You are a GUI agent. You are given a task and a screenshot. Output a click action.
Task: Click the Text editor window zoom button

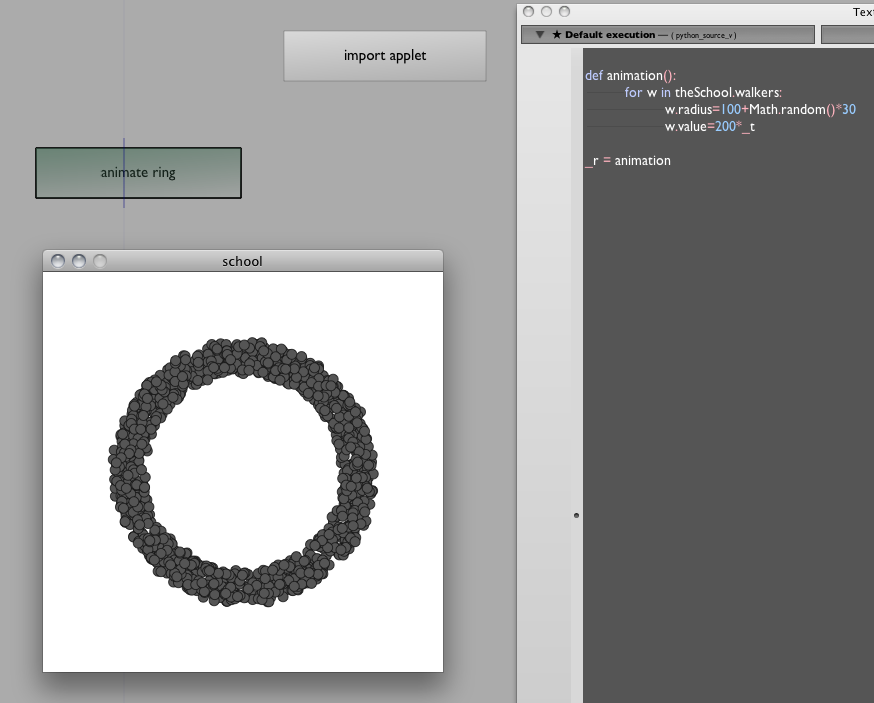(565, 11)
